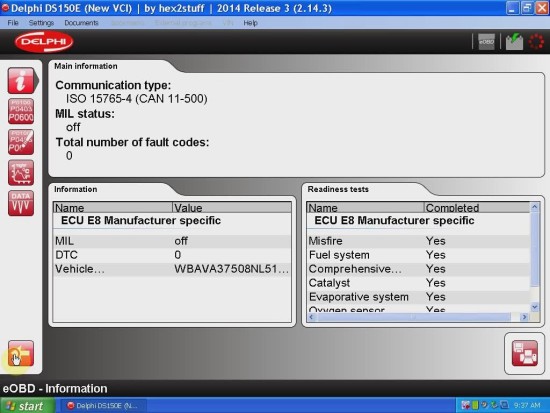Click the Name column header in Readiness tests
550x413 pixels.
pos(365,207)
